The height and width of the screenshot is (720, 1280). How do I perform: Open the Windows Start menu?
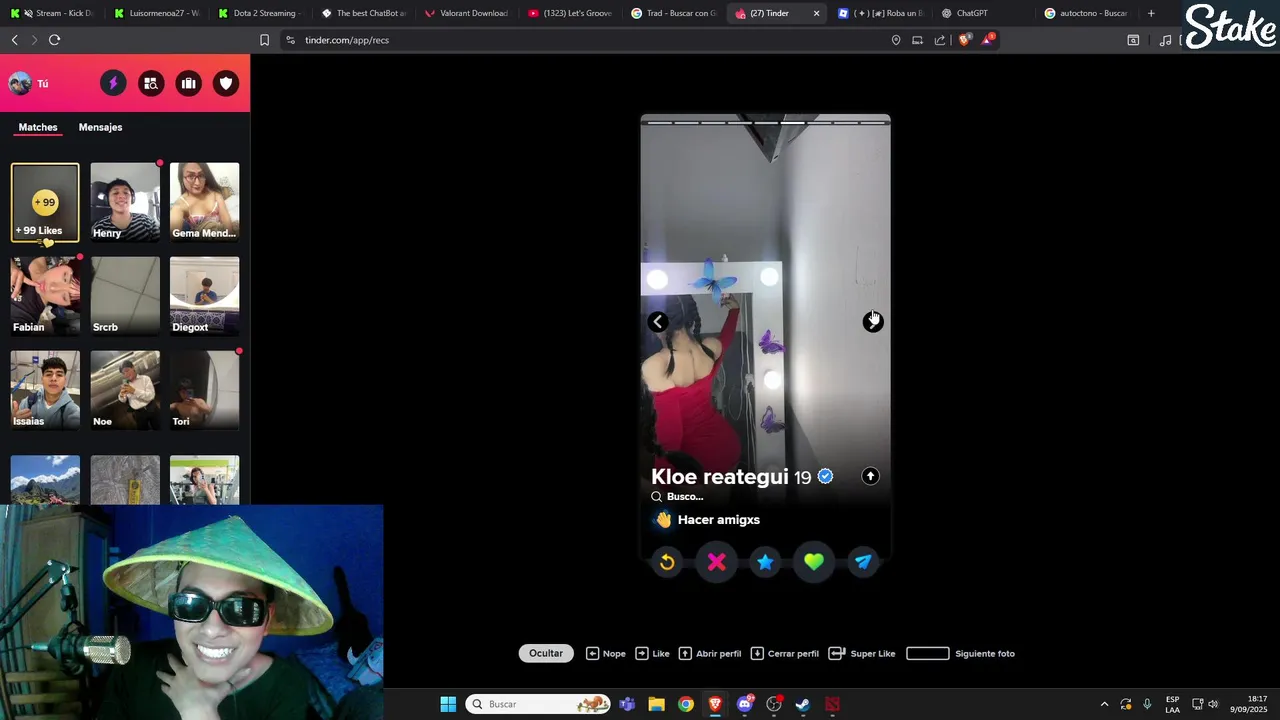(x=448, y=704)
